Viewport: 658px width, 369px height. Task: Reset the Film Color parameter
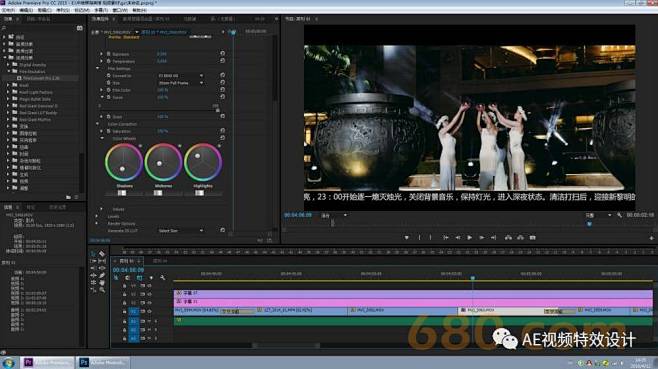222,89
